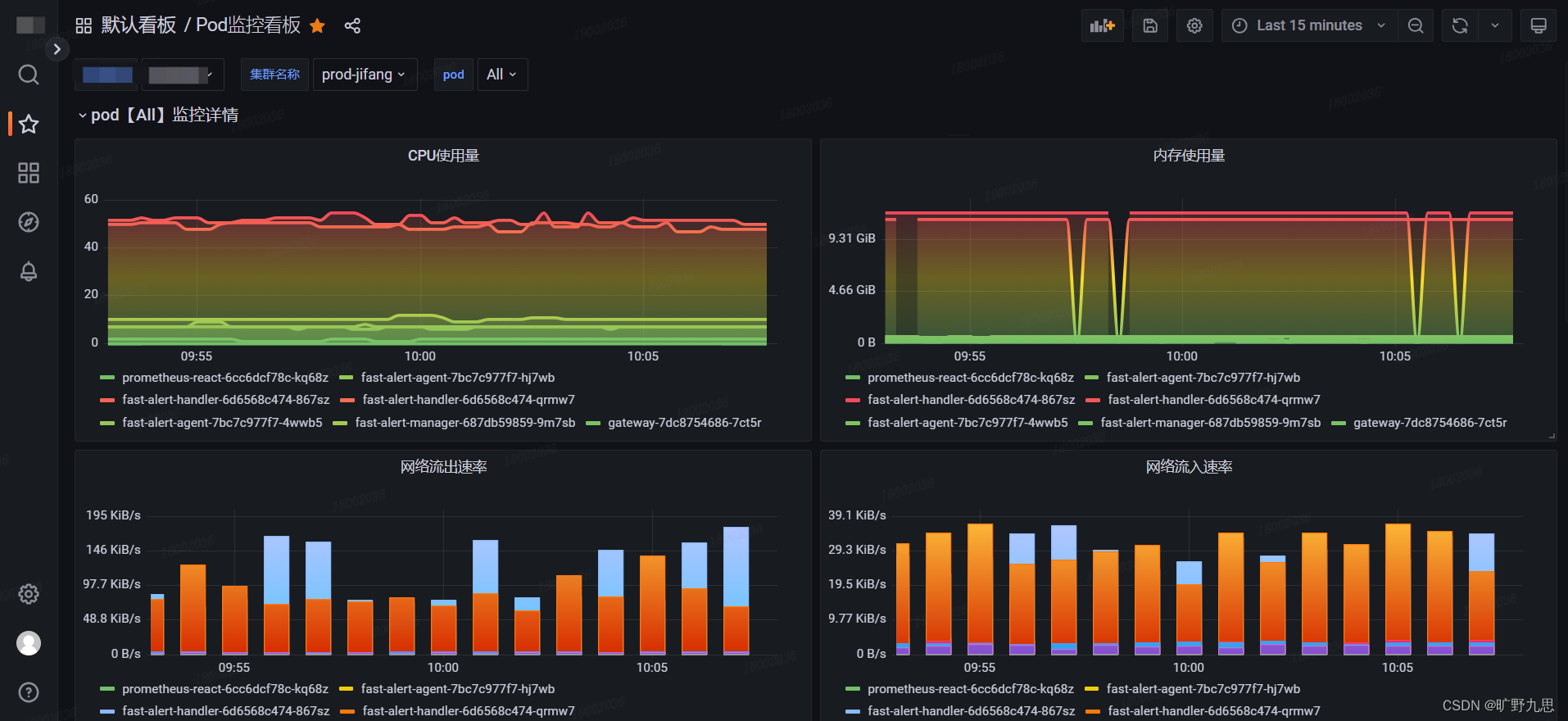Open Alerting bell icon in sidebar

pyautogui.click(x=29, y=271)
